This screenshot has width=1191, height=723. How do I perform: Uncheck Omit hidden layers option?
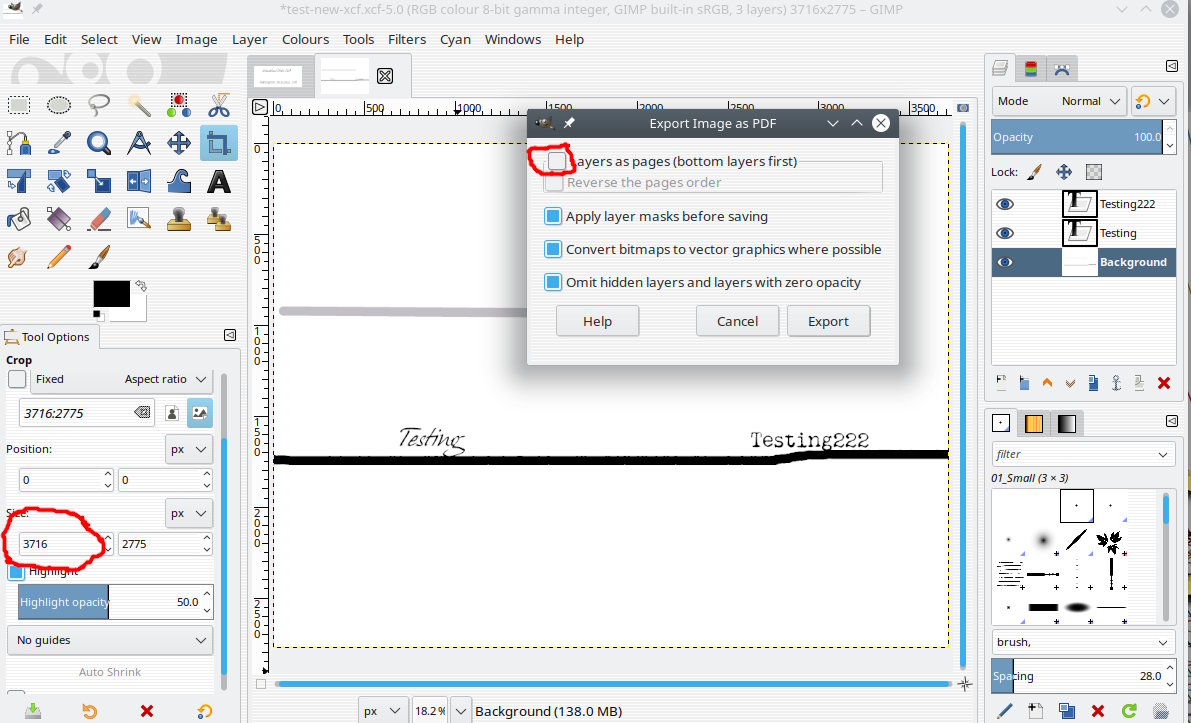[x=553, y=283]
